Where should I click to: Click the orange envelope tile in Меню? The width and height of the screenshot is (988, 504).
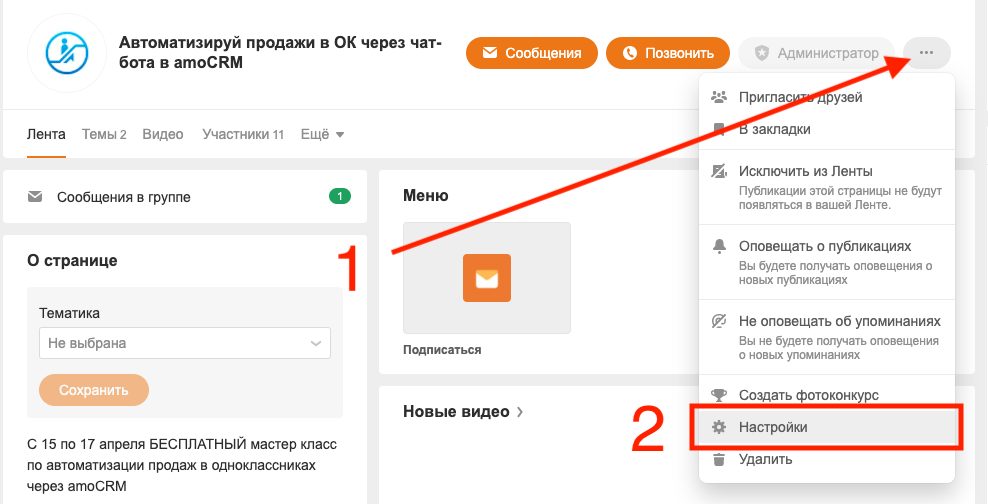486,278
